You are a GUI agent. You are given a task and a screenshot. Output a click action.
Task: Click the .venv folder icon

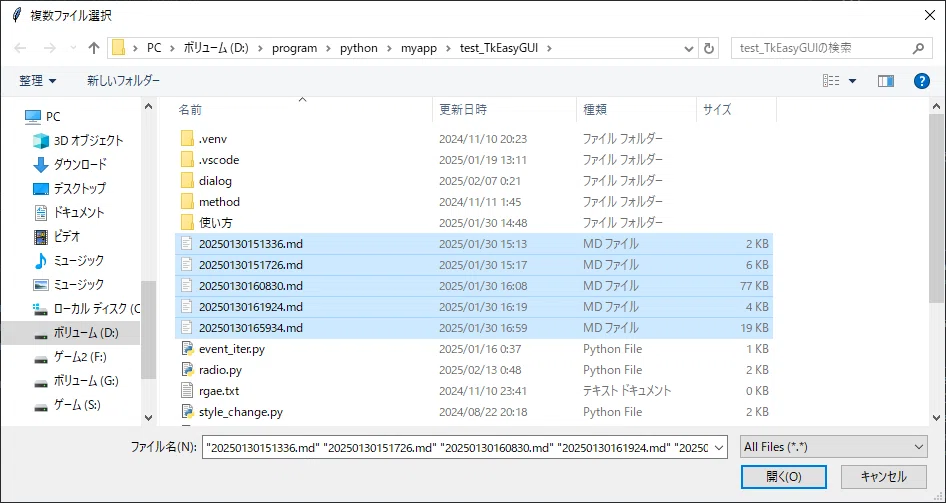pos(187,139)
